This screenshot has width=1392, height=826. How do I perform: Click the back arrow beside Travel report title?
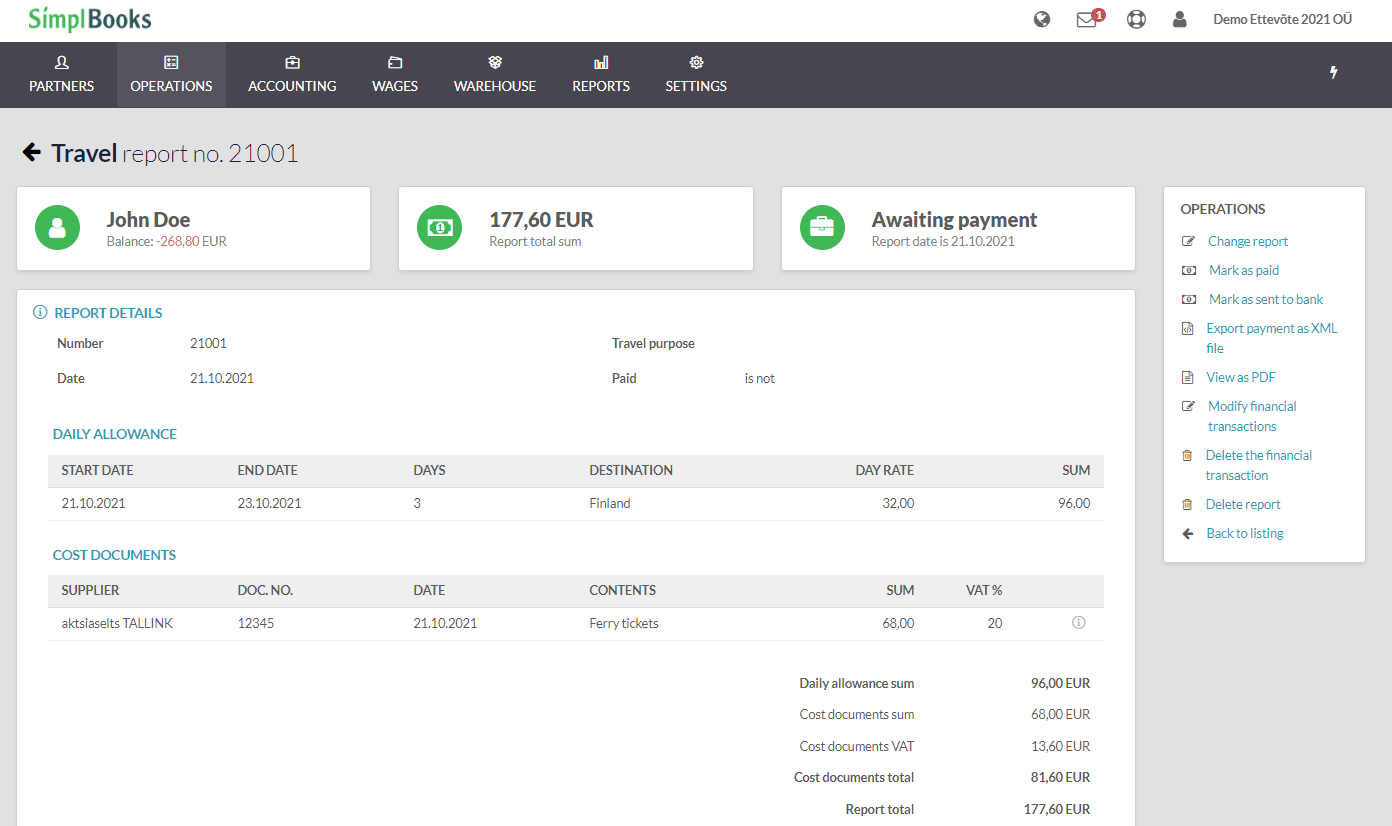pyautogui.click(x=31, y=153)
